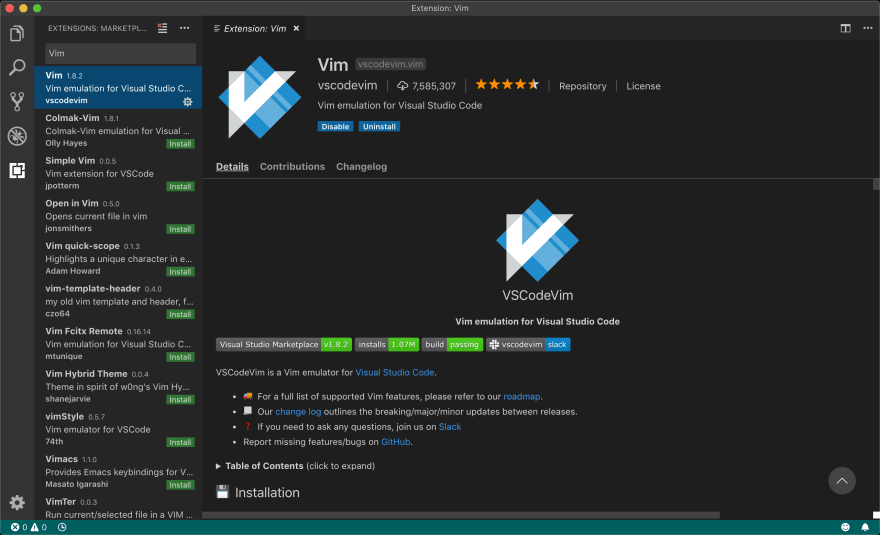Click errors and warnings status indicator

tap(29, 527)
